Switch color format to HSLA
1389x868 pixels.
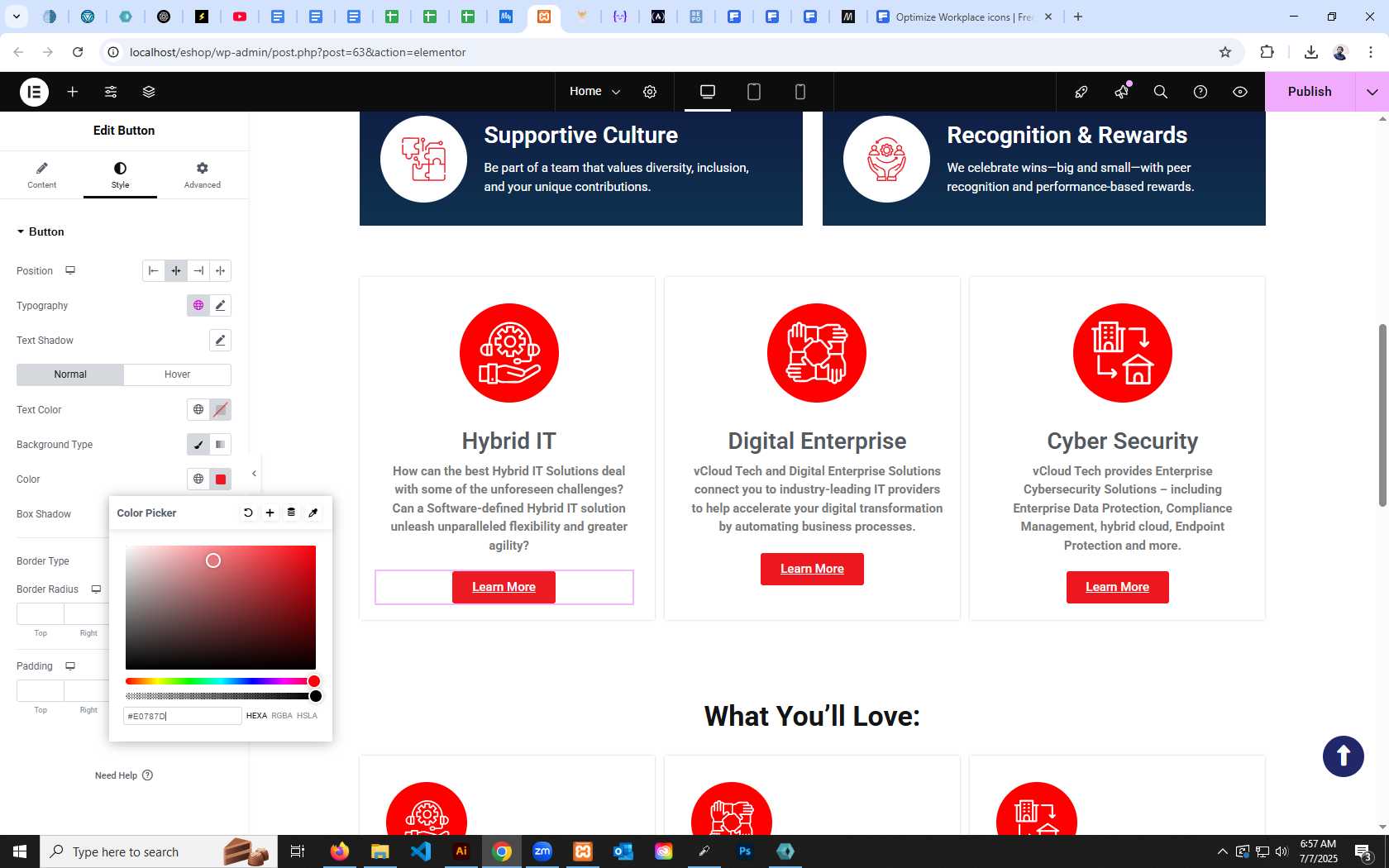pos(307,716)
